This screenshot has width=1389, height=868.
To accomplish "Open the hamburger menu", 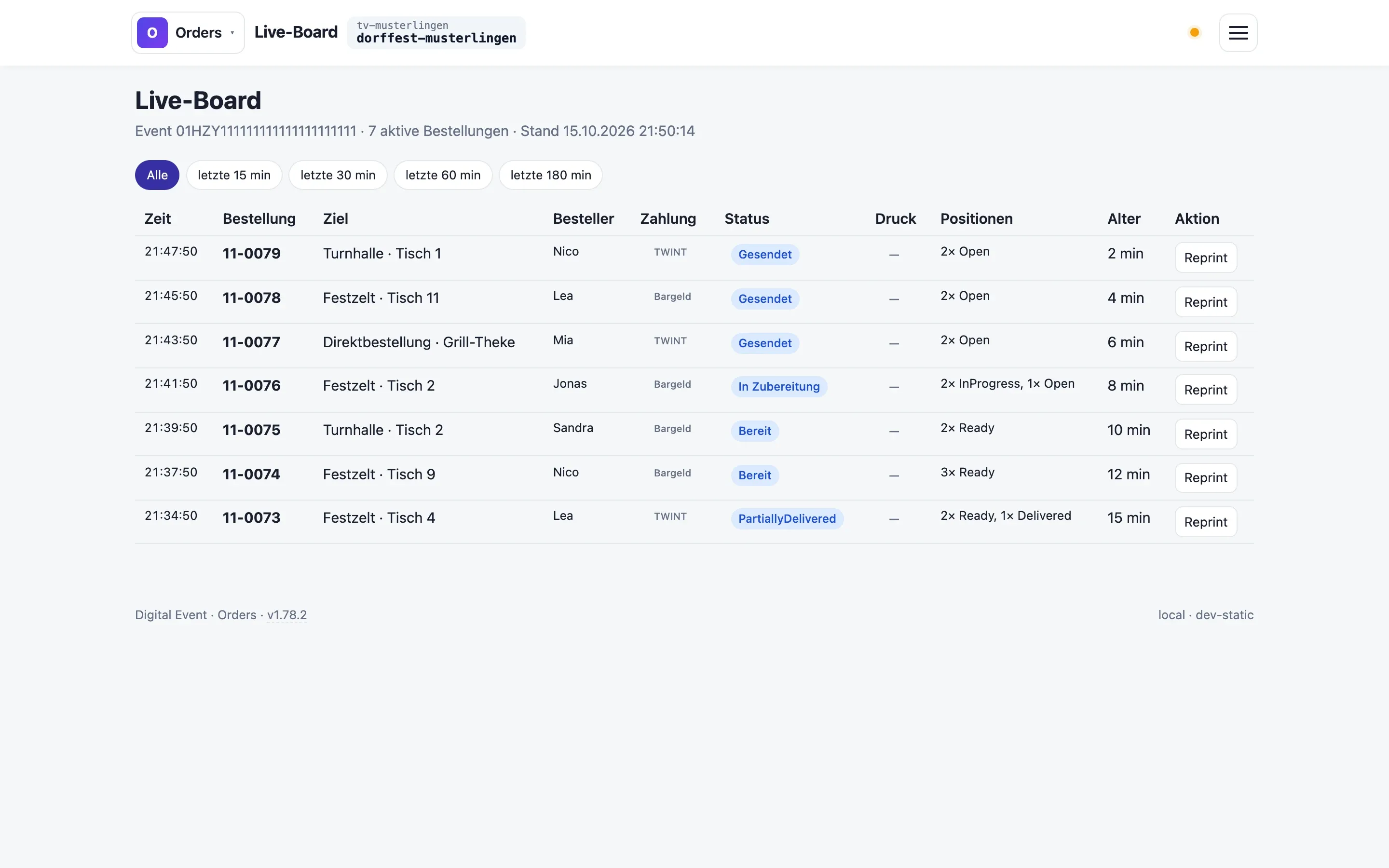I will [x=1238, y=33].
